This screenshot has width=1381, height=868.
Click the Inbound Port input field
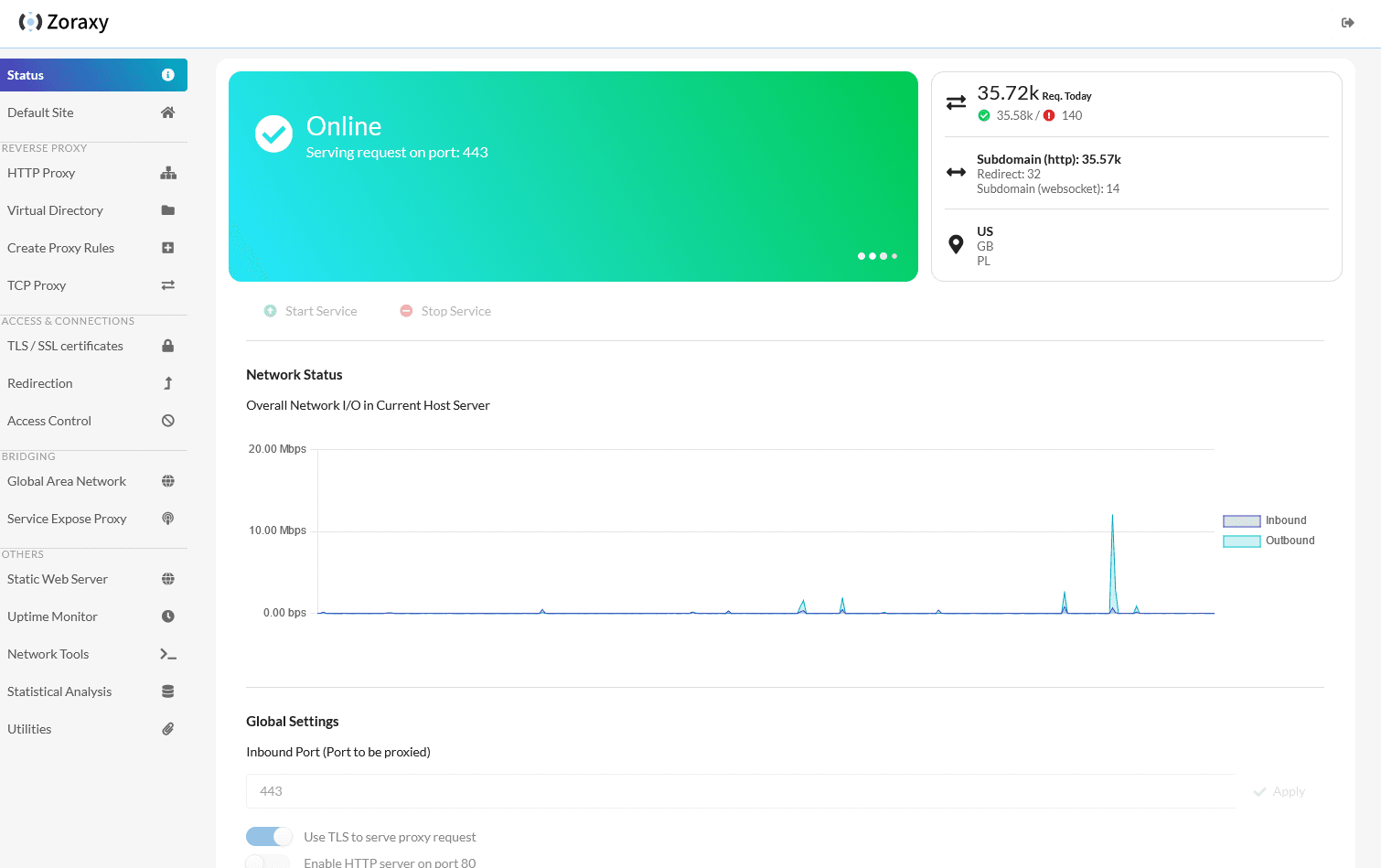(739, 791)
